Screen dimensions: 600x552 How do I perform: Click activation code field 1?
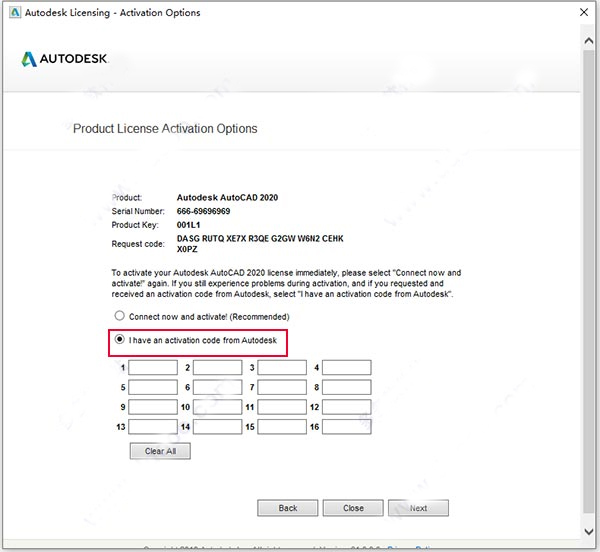(x=153, y=367)
